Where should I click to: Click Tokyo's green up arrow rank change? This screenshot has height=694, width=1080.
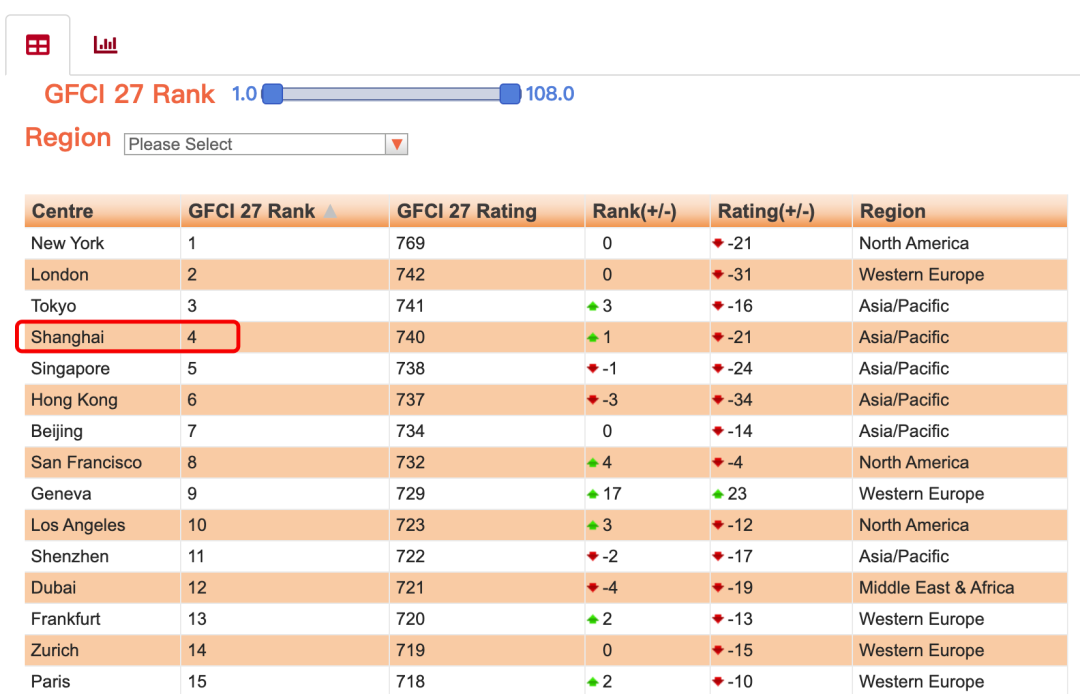click(x=592, y=306)
